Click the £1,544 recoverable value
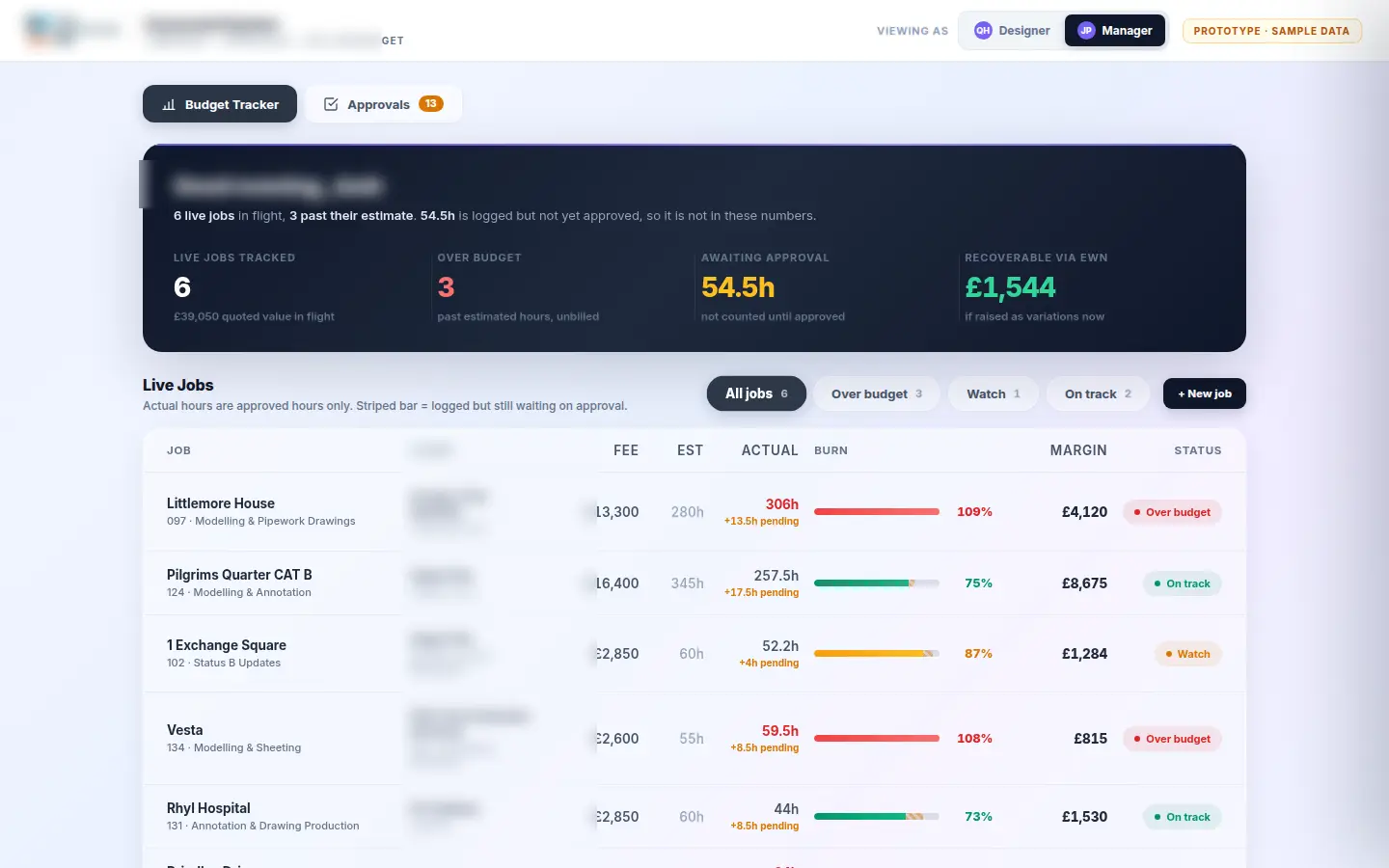The image size is (1389, 868). 1010,287
